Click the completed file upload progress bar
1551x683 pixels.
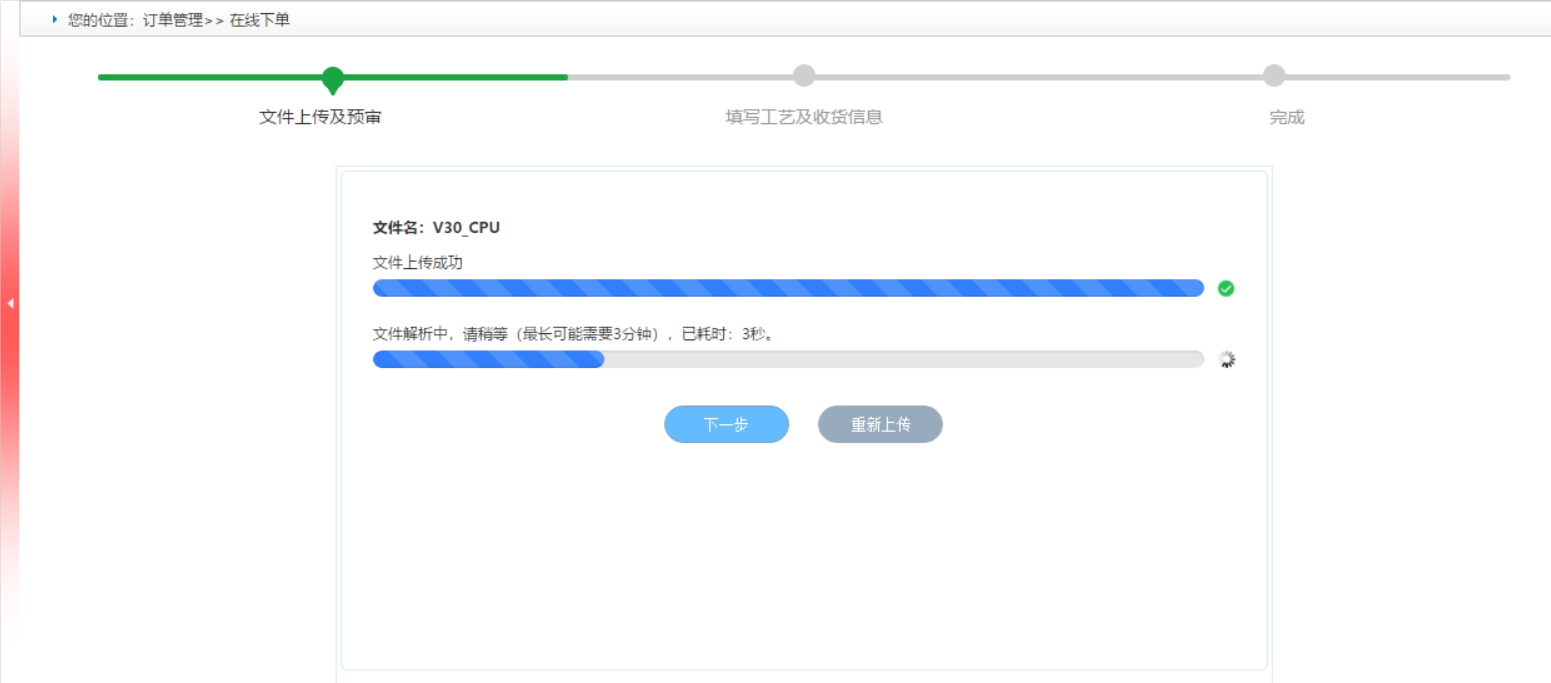click(x=788, y=288)
